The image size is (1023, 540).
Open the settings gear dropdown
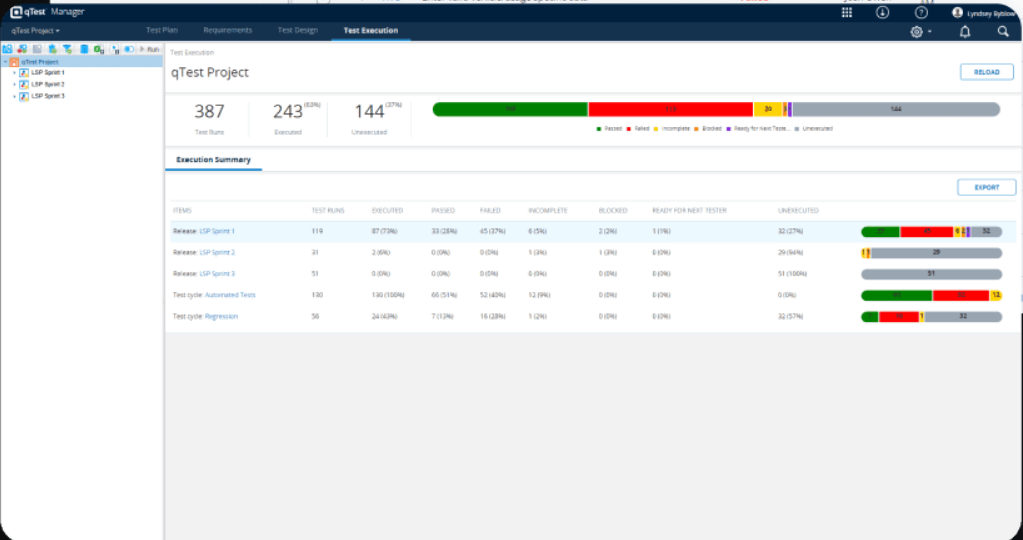click(x=921, y=31)
